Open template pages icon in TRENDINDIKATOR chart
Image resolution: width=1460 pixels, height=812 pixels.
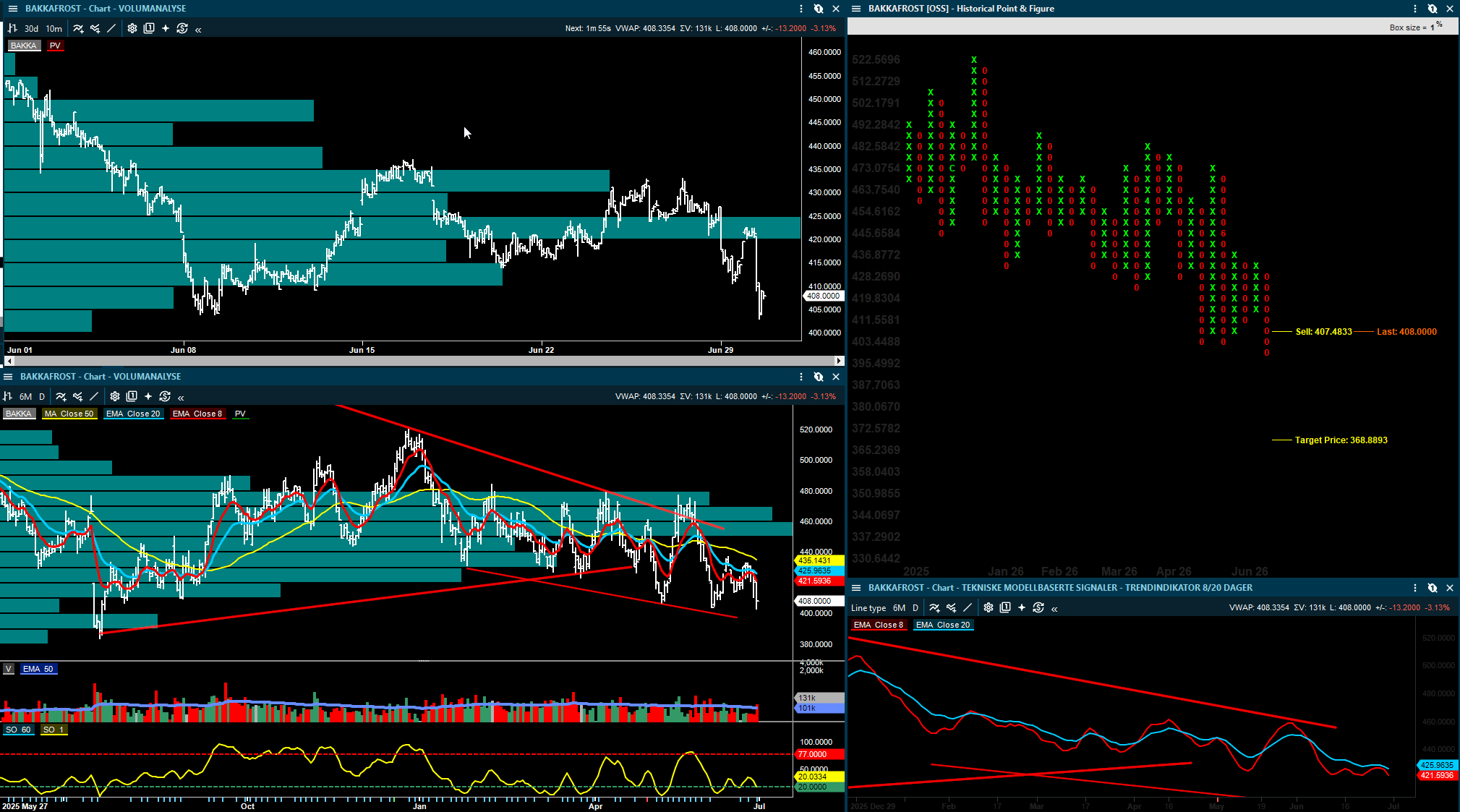click(x=1005, y=607)
